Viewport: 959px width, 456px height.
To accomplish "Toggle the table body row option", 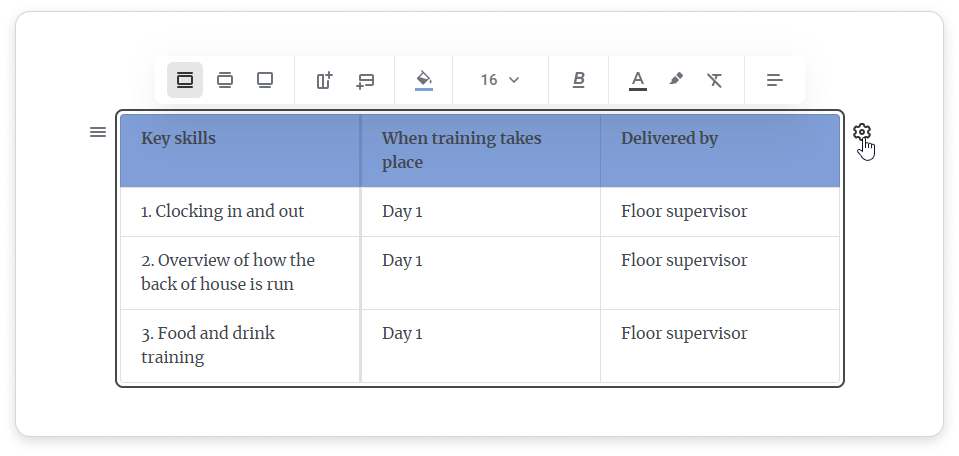I will 225,80.
